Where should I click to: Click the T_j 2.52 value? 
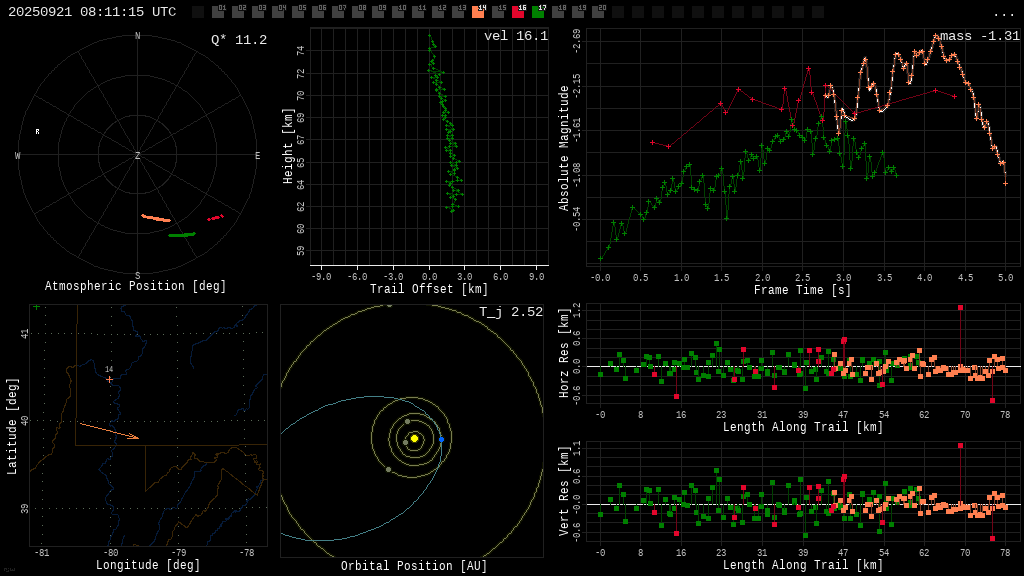[x=510, y=312]
